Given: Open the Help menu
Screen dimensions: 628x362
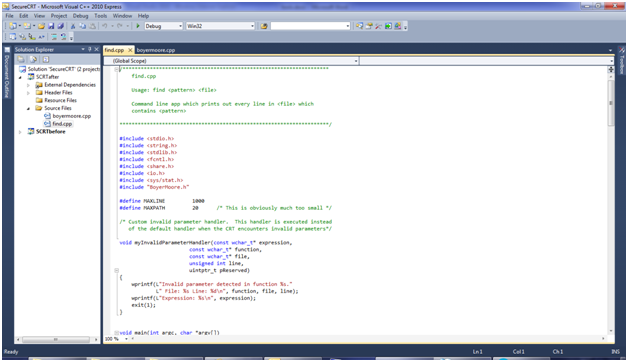Looking at the screenshot, I should pos(143,16).
